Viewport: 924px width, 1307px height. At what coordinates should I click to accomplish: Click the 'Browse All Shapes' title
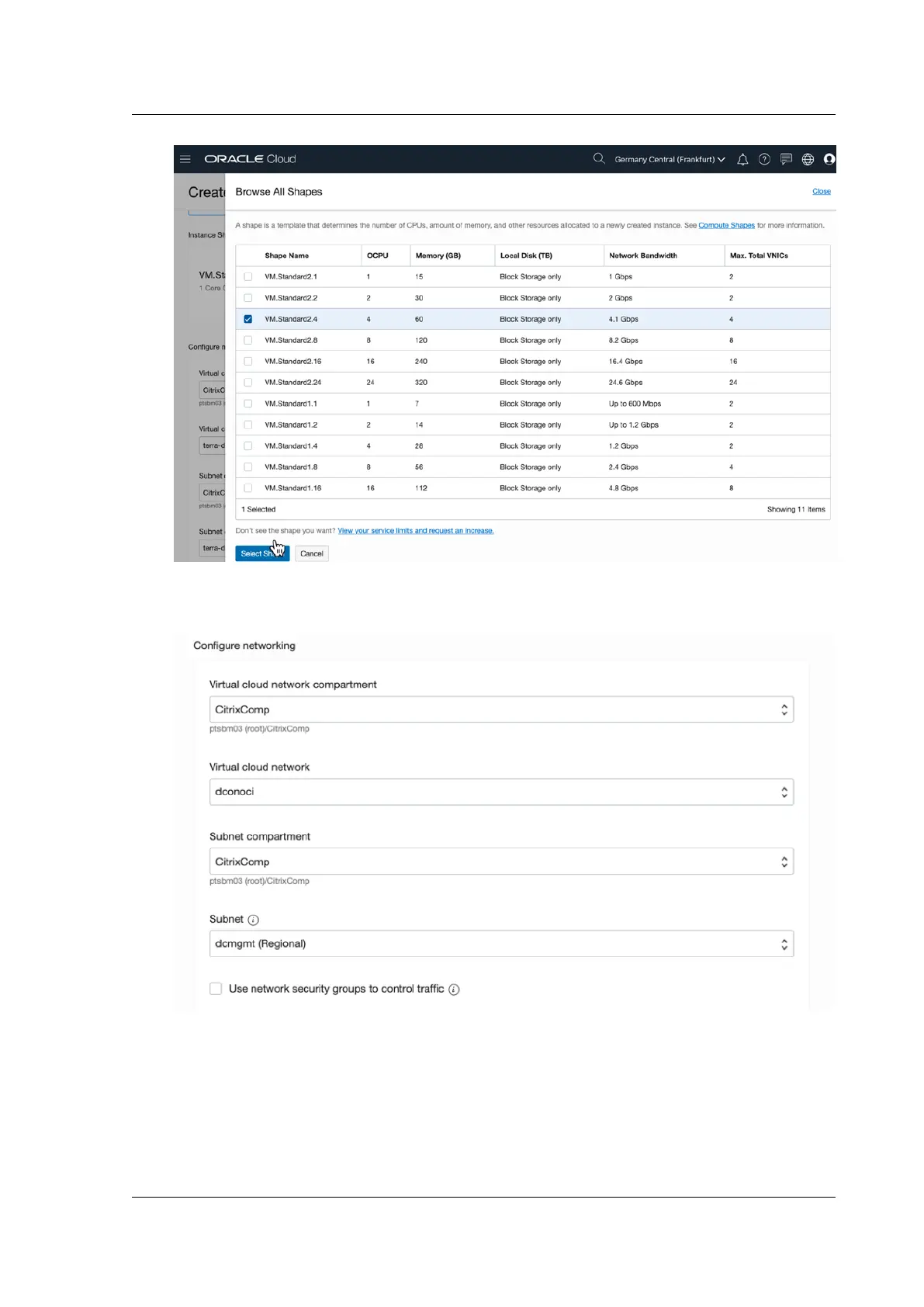279,192
